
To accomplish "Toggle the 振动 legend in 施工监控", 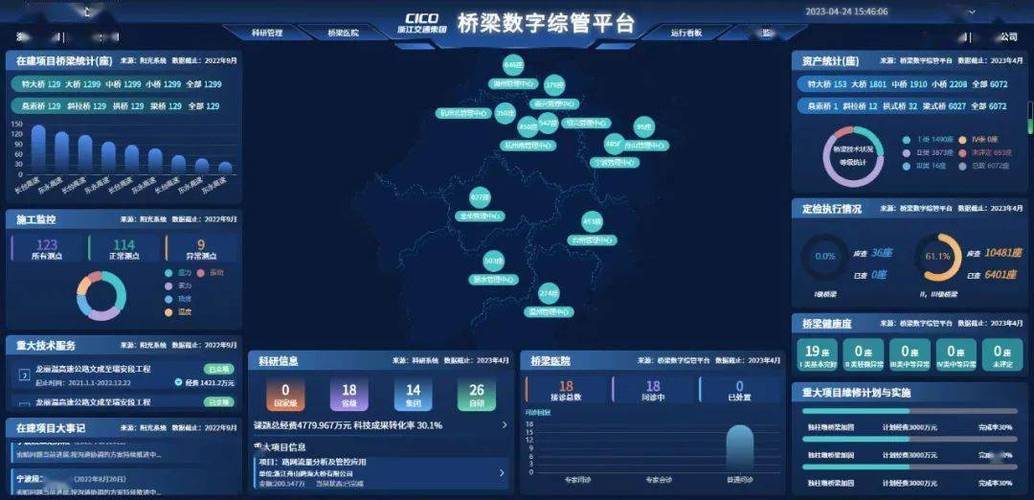I will pos(212,272).
